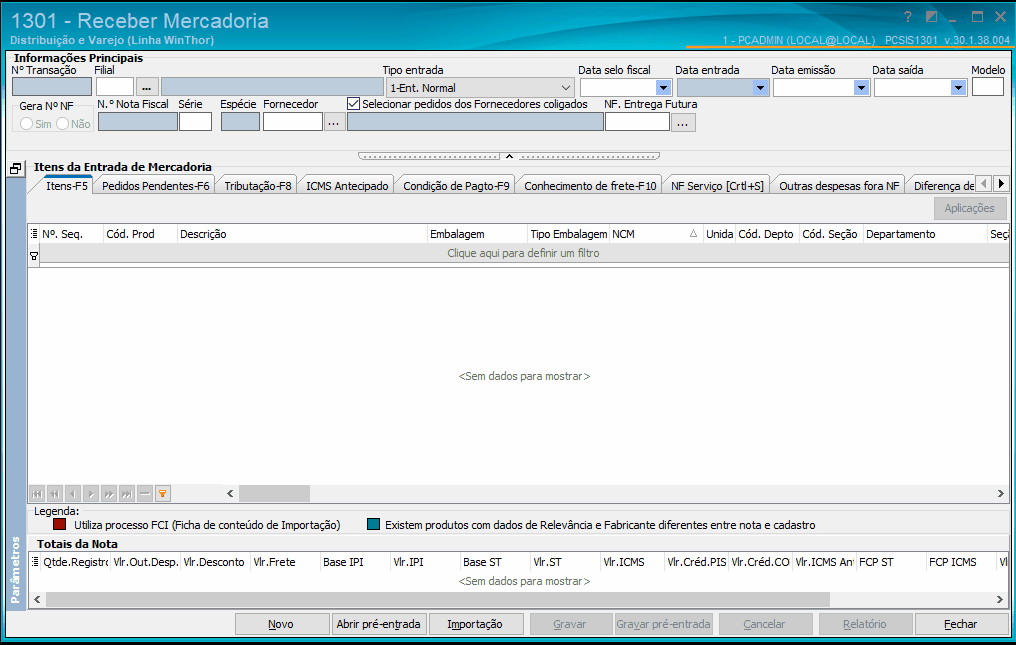The height and width of the screenshot is (645, 1016).
Task: Click the Fechar button
Action: click(960, 624)
